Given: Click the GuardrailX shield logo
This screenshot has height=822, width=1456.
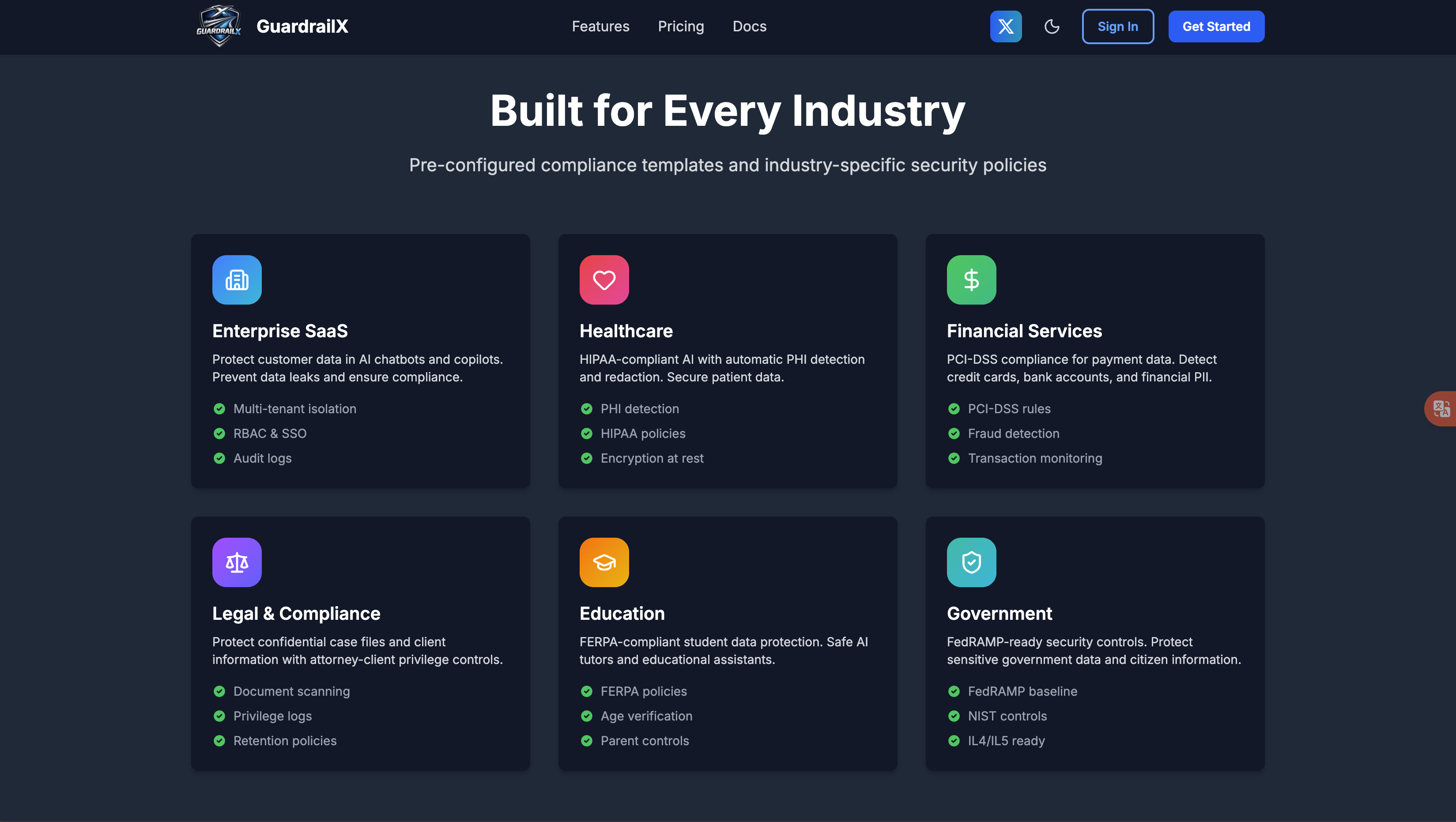Looking at the screenshot, I should point(219,26).
